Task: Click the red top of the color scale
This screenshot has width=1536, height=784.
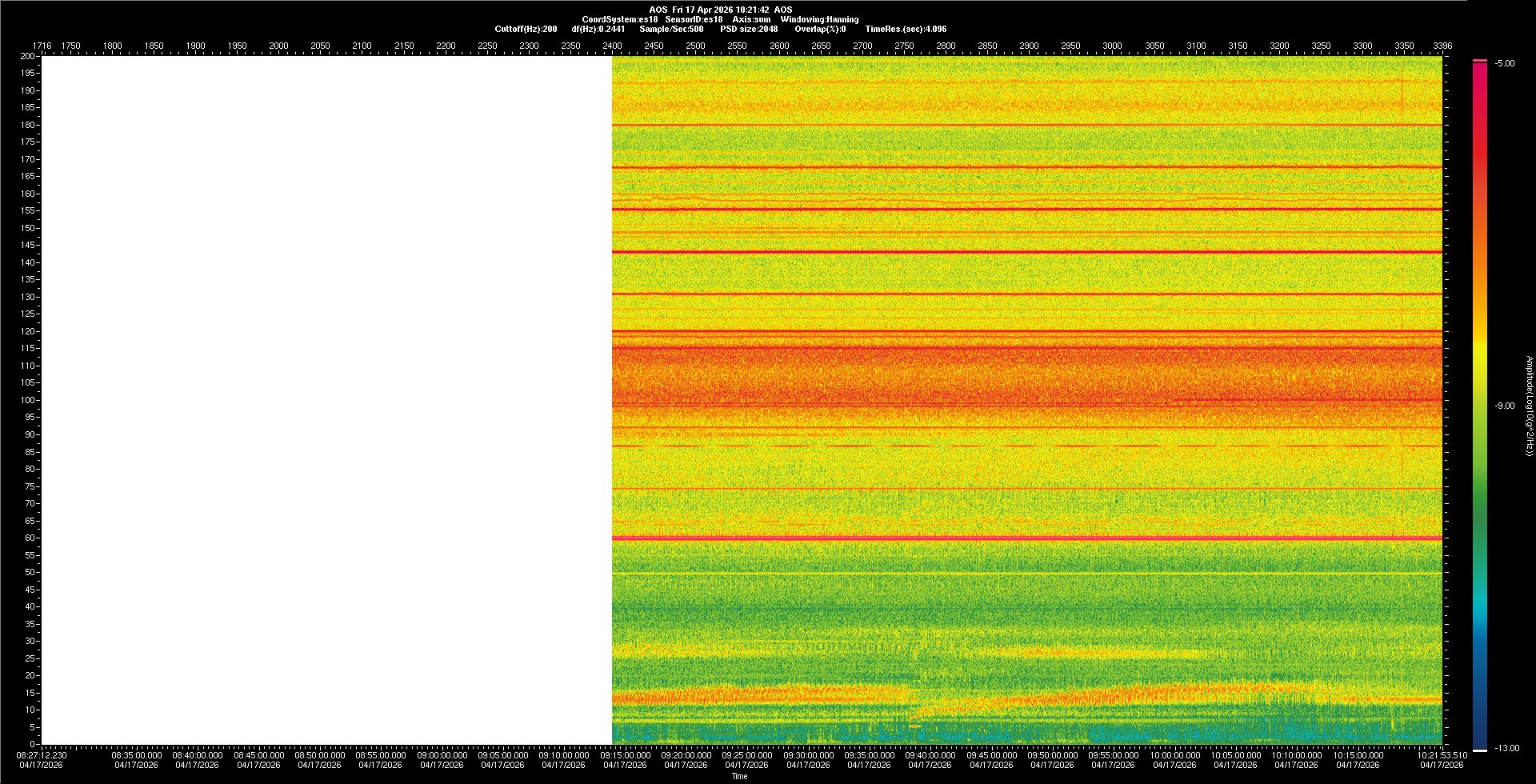Action: click(x=1480, y=64)
